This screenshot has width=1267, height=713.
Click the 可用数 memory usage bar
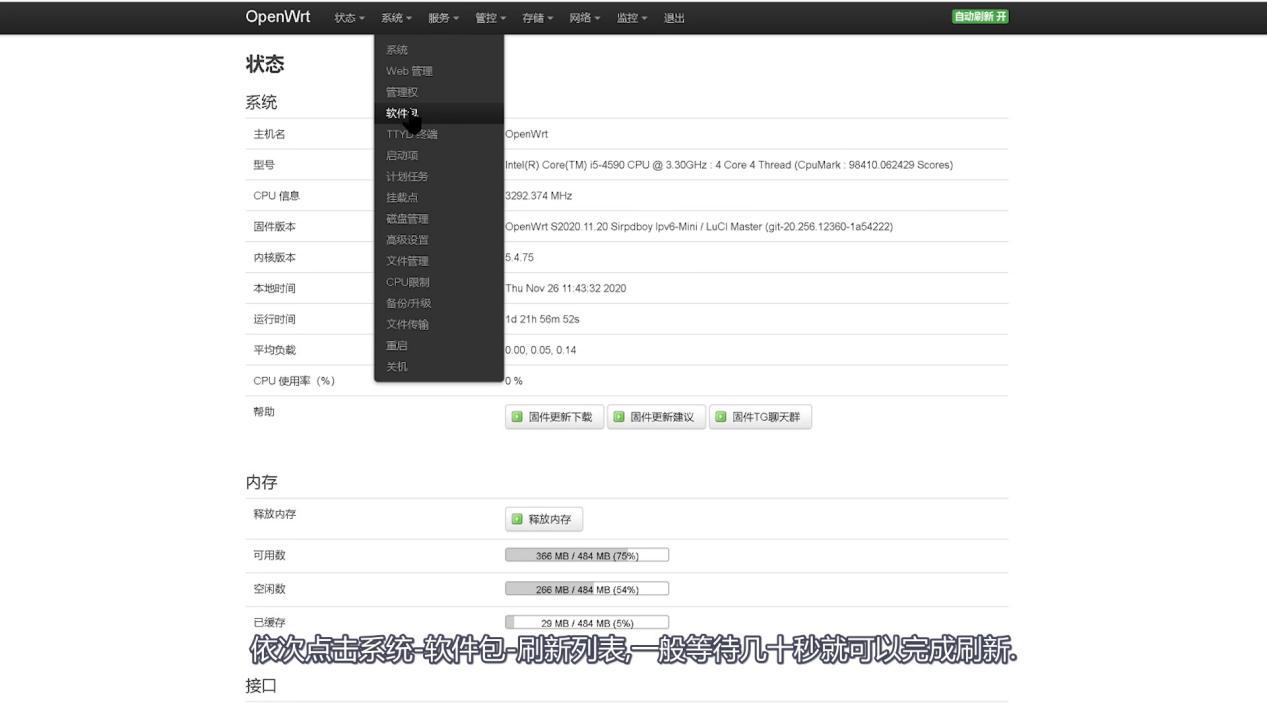(x=587, y=554)
